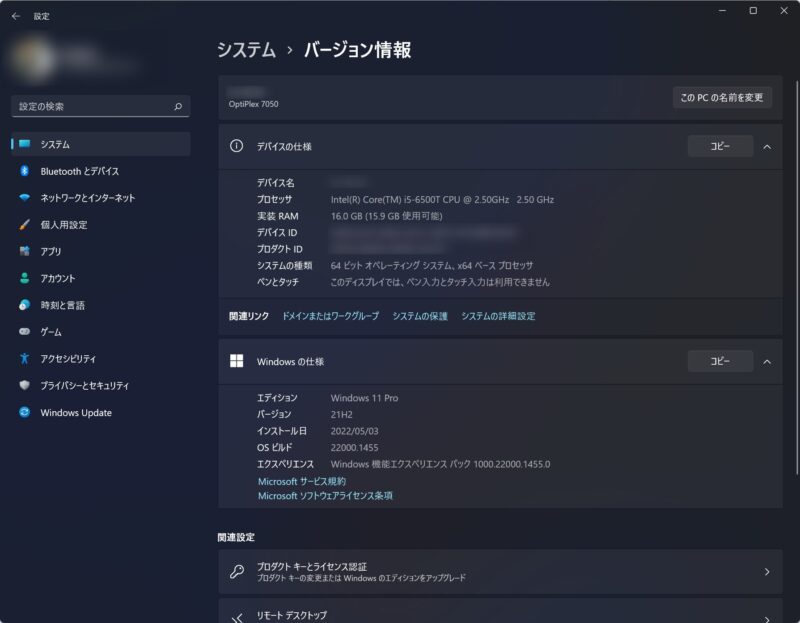Click the アカウント person icon
This screenshot has height=623, width=800.
[x=24, y=278]
